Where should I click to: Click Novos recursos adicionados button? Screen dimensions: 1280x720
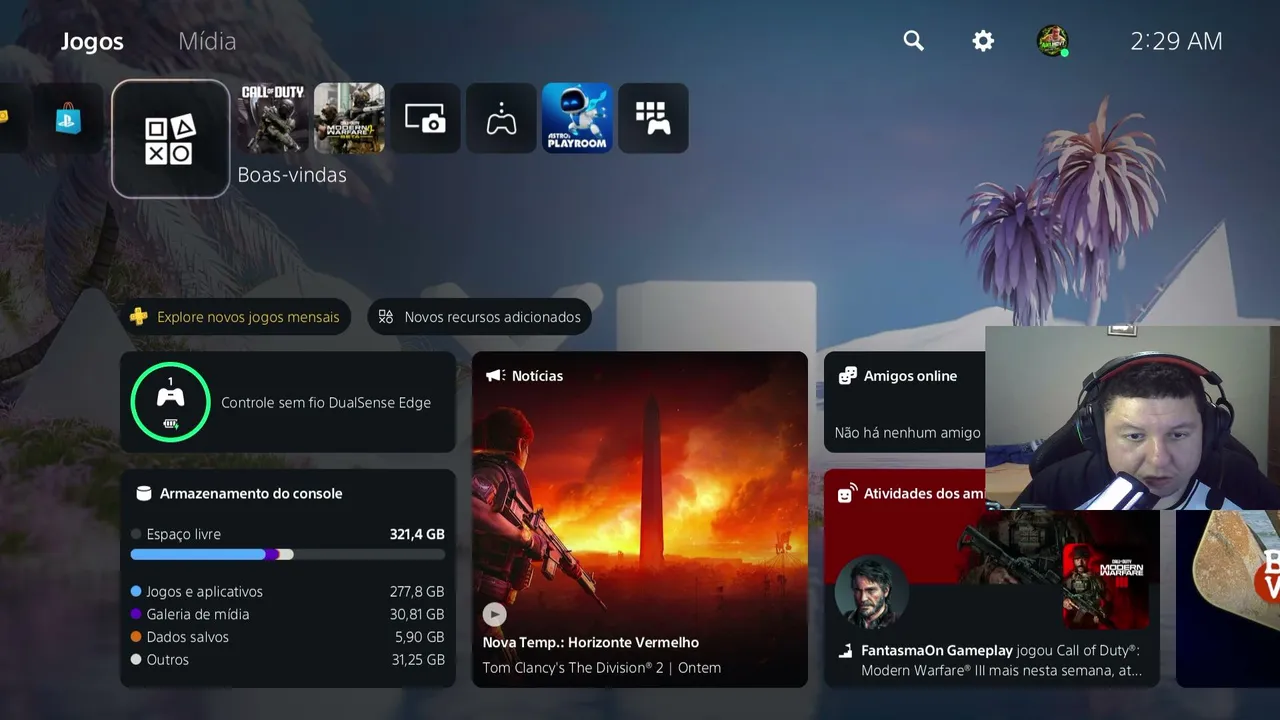tap(480, 317)
